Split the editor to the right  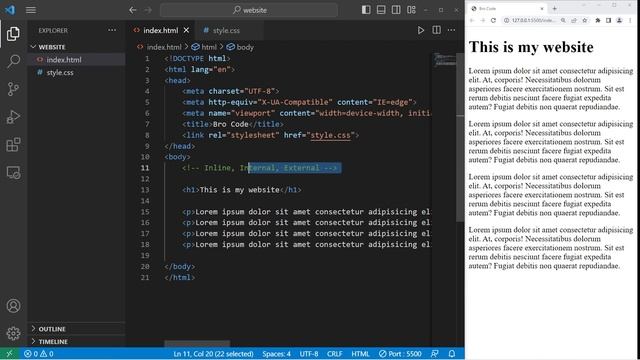pyautogui.click(x=436, y=30)
